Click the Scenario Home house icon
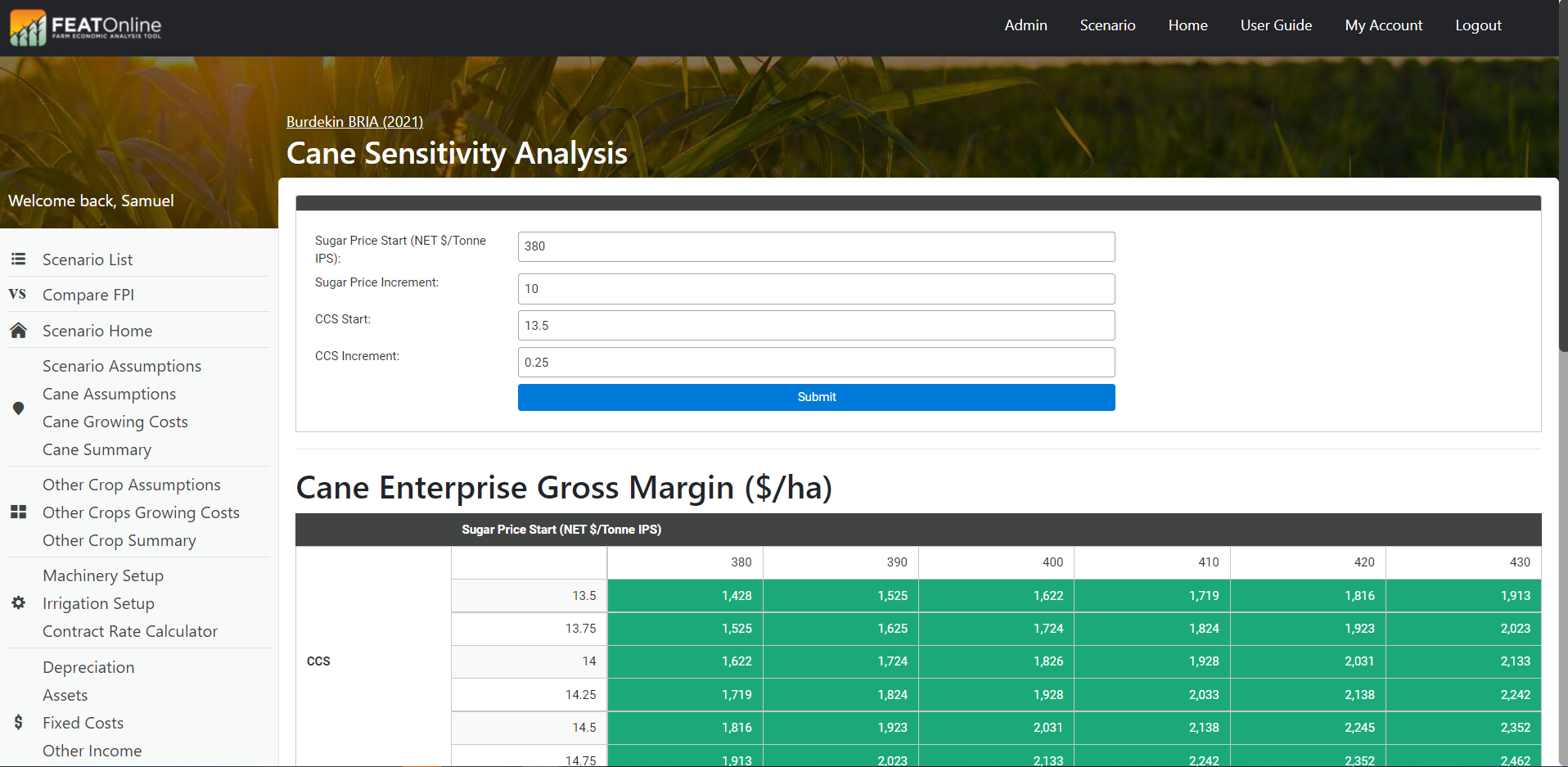This screenshot has width=1568, height=767. coord(18,331)
